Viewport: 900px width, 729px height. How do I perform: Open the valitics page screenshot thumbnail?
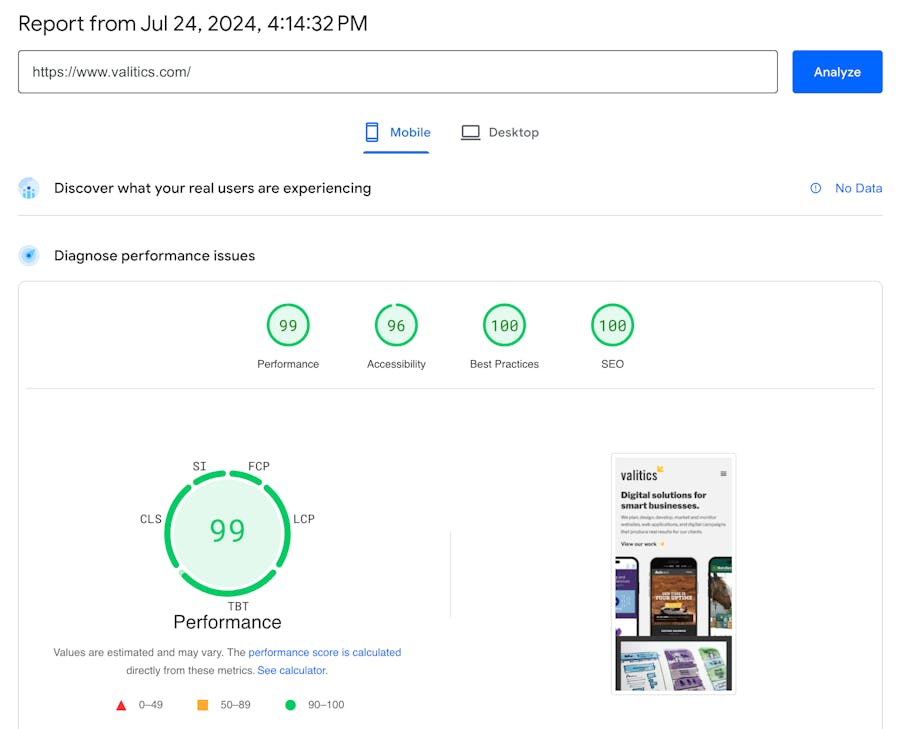[x=673, y=573]
